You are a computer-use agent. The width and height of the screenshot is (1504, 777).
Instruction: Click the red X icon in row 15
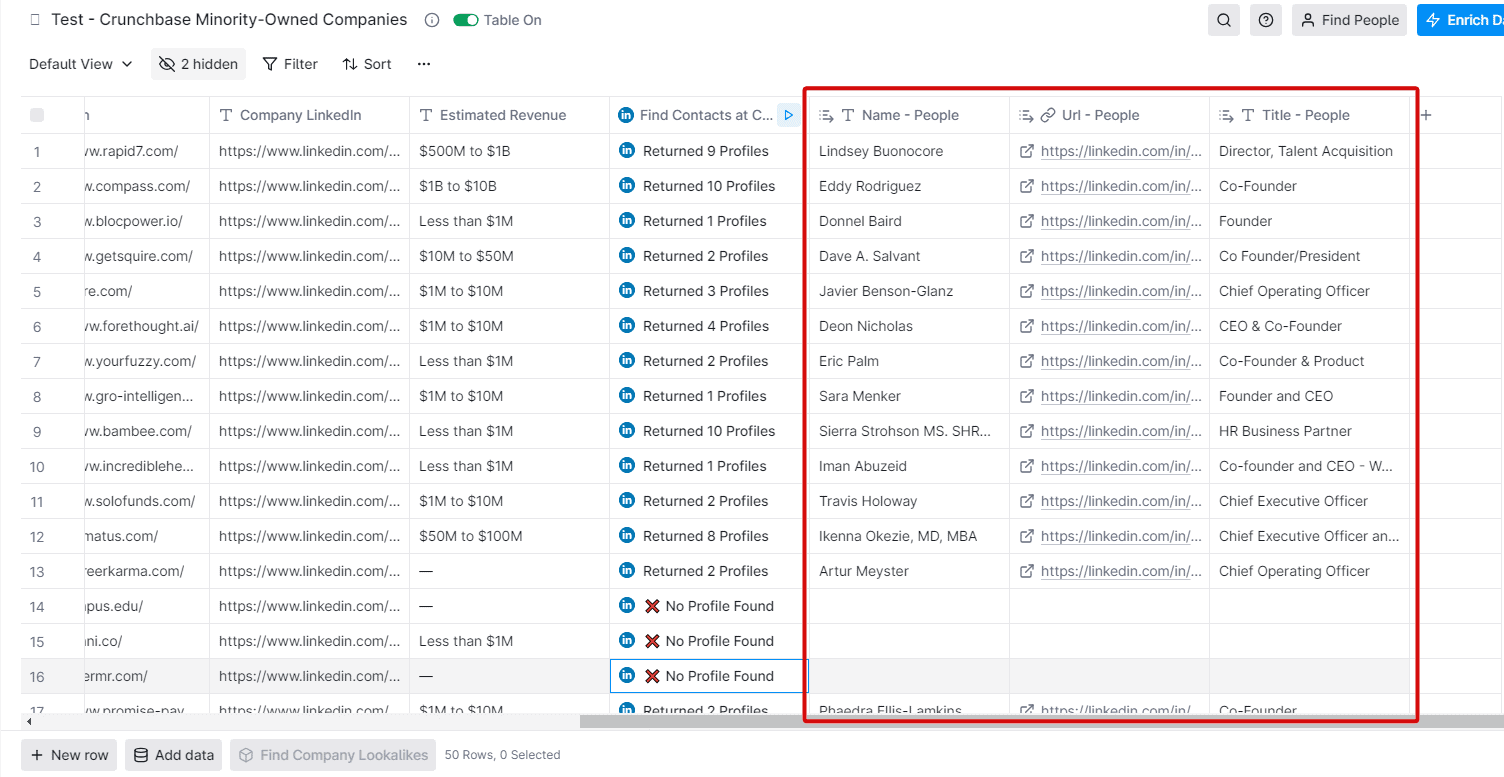click(652, 641)
